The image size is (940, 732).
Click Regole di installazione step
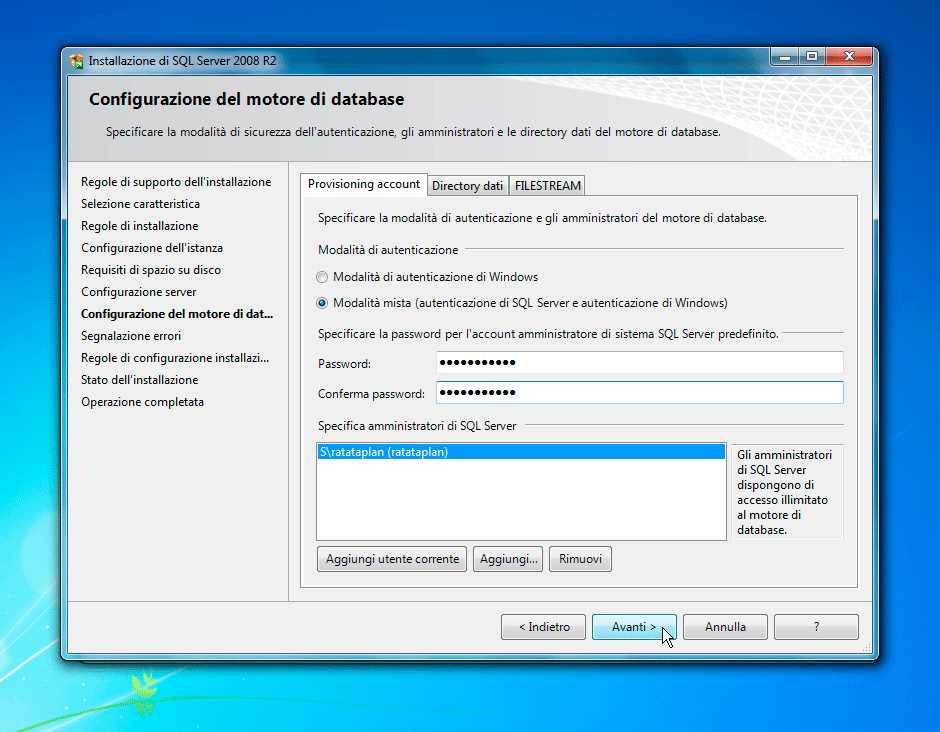[140, 226]
